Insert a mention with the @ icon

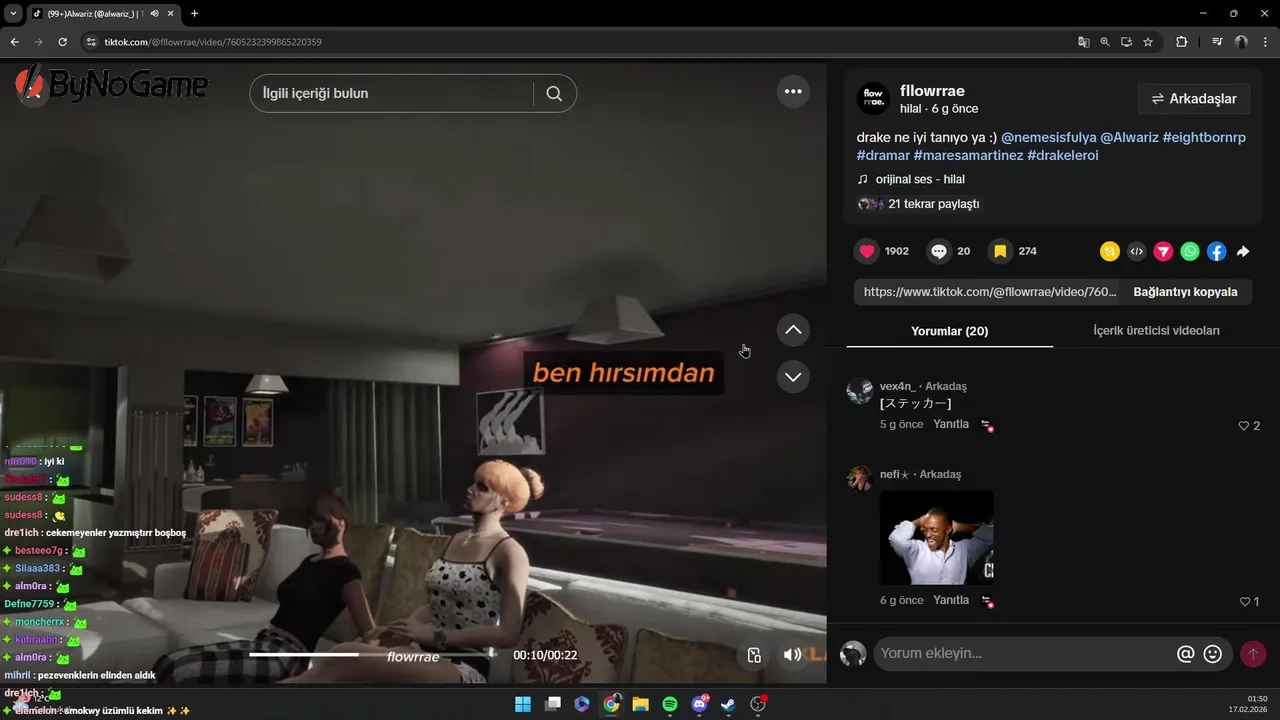tap(1186, 654)
